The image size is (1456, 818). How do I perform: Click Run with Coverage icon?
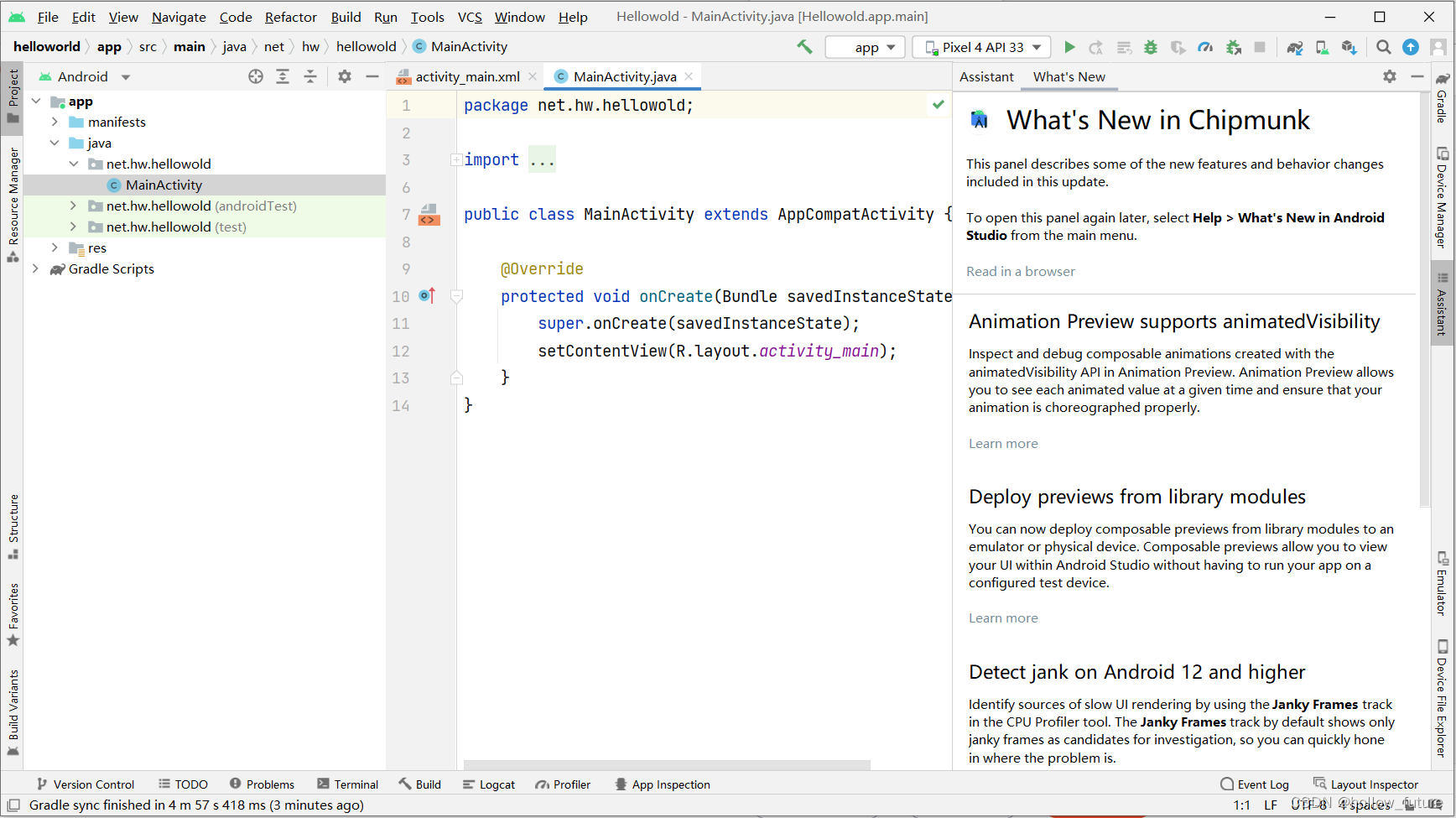(1178, 47)
